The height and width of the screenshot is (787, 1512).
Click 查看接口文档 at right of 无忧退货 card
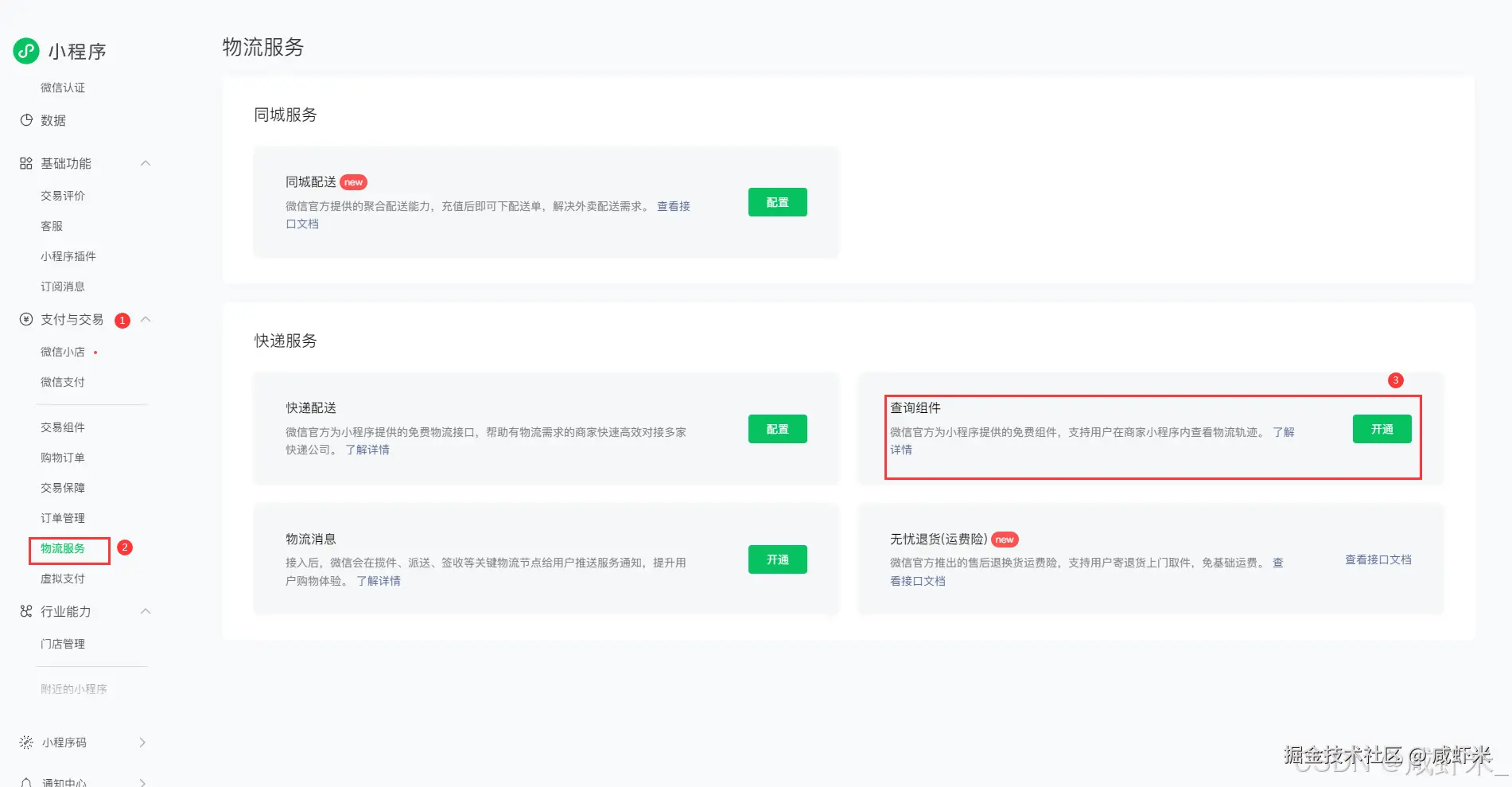point(1378,559)
